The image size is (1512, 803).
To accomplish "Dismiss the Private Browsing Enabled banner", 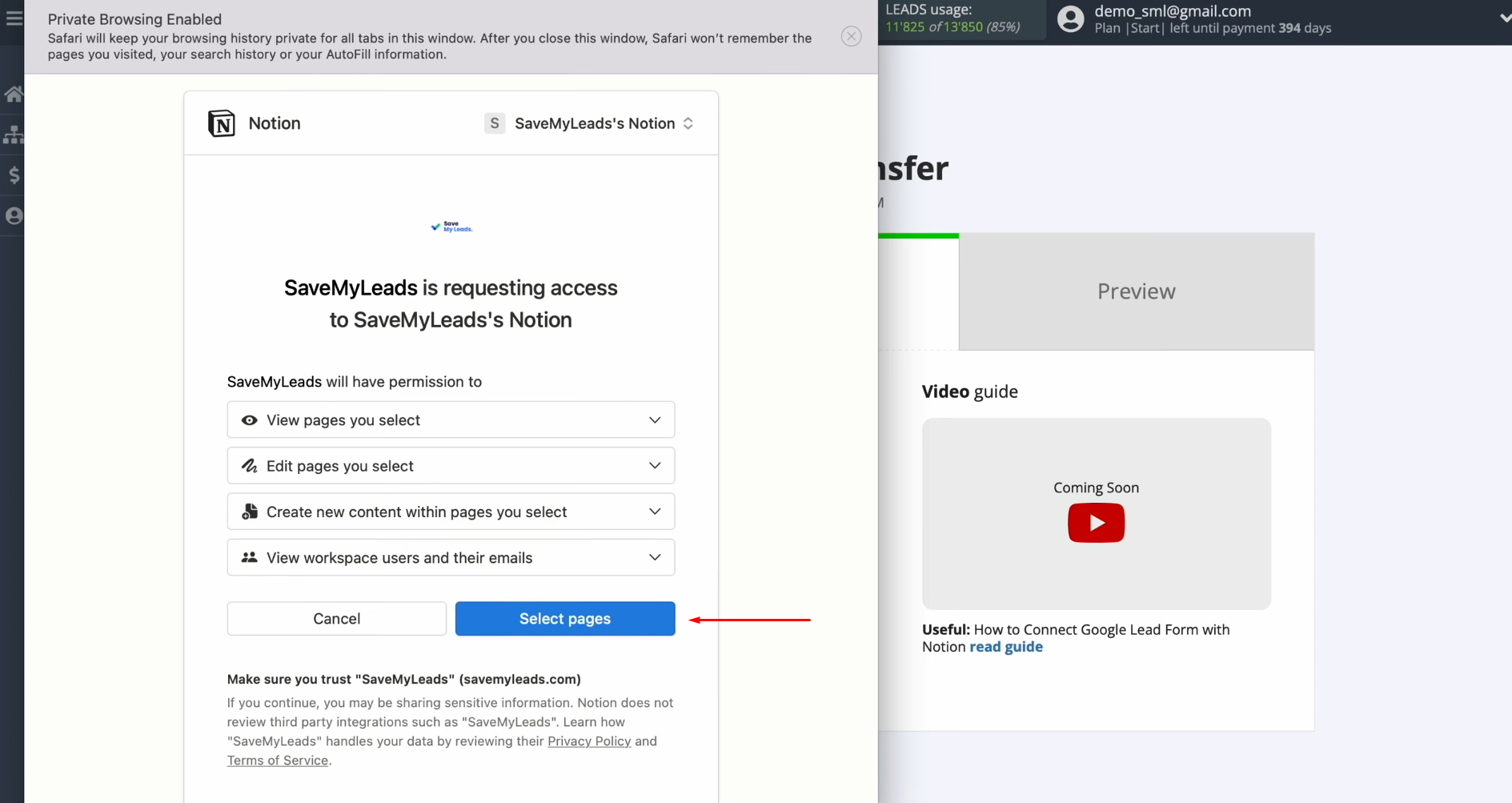I will 852,36.
